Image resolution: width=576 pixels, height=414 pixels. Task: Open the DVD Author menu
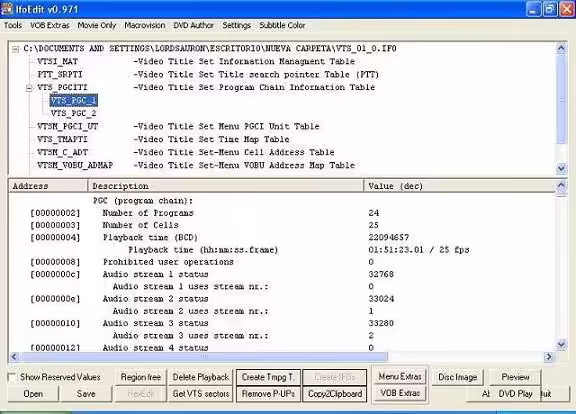[x=193, y=25]
